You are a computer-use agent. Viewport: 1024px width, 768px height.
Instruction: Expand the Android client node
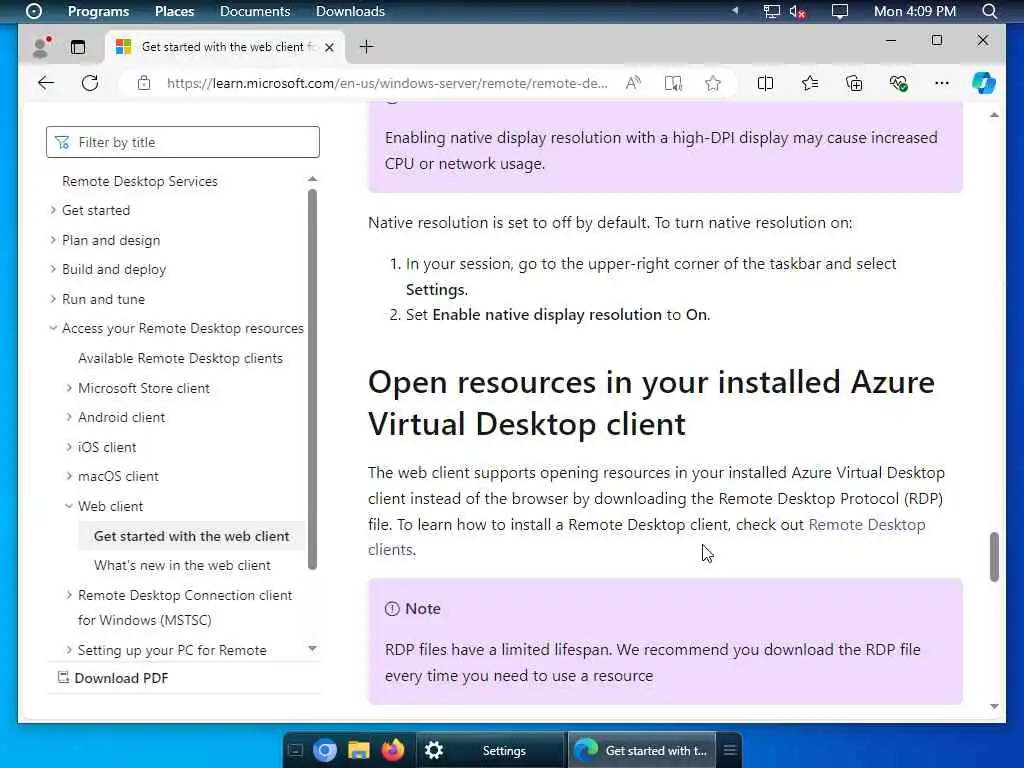coord(69,417)
